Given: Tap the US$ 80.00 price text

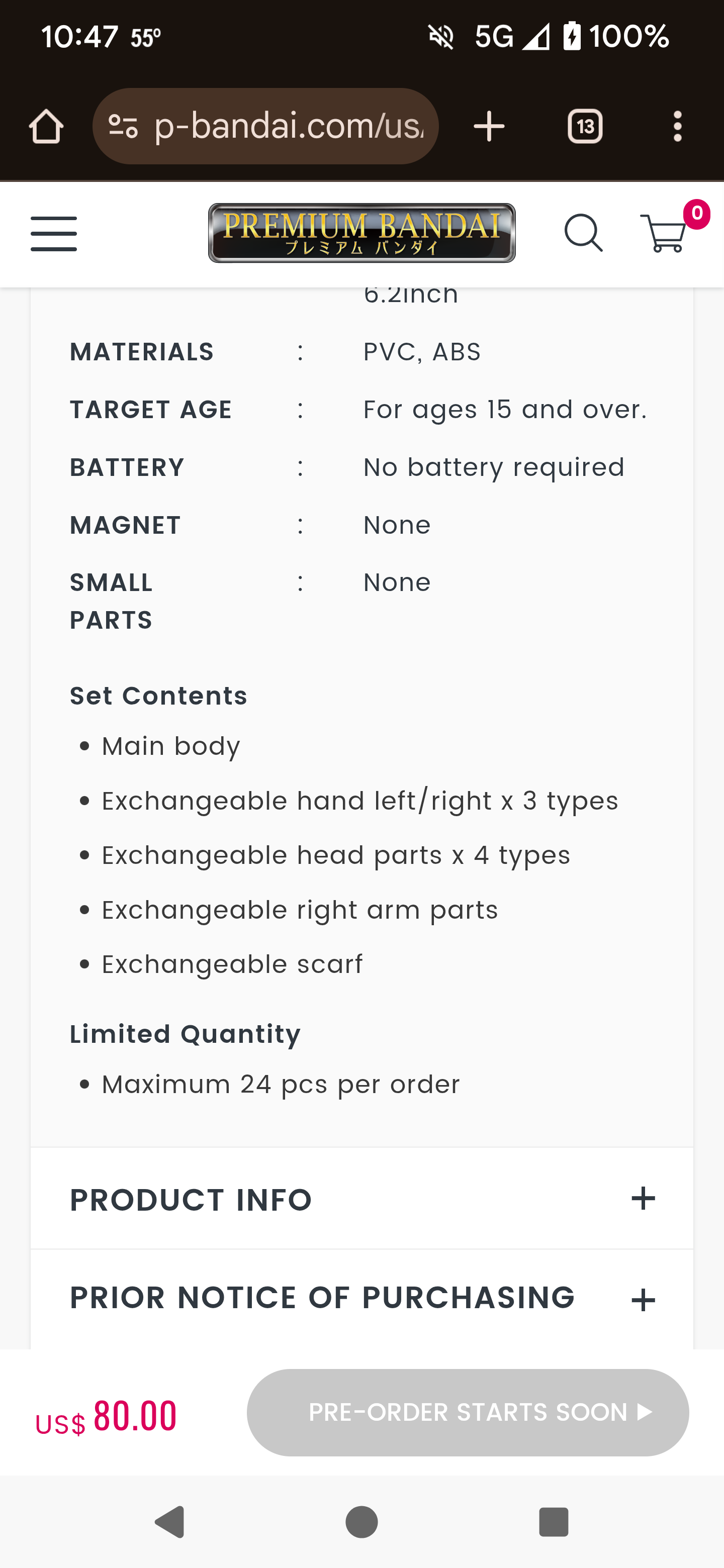Looking at the screenshot, I should (x=107, y=1416).
